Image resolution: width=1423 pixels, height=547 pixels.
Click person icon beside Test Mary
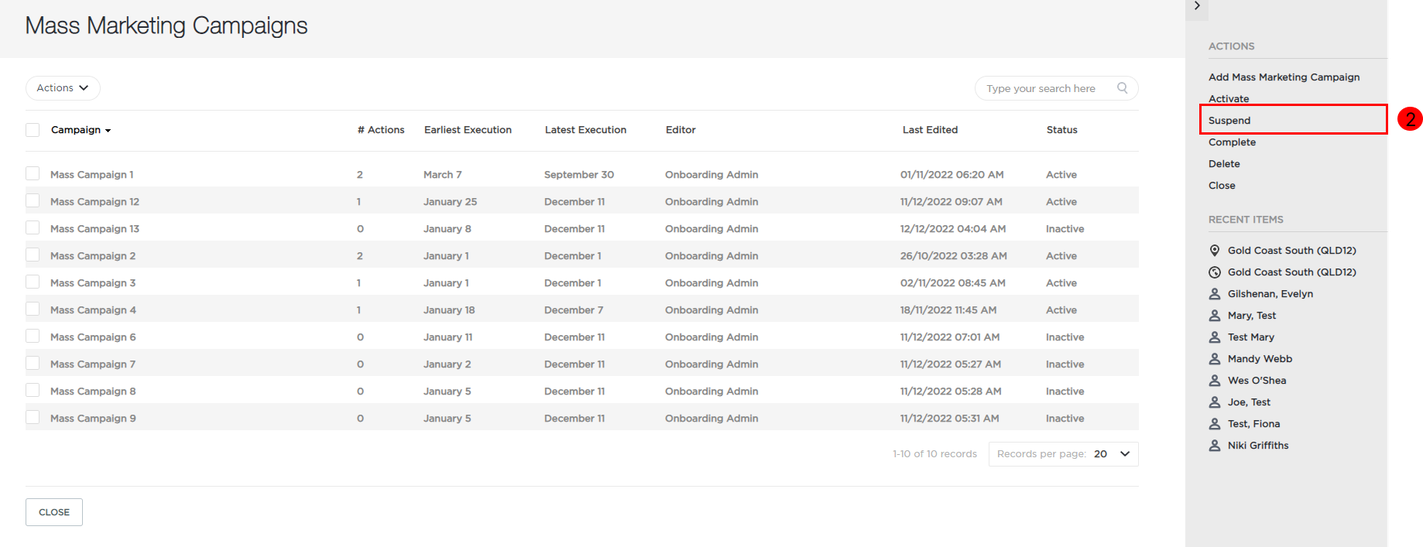pyautogui.click(x=1215, y=337)
